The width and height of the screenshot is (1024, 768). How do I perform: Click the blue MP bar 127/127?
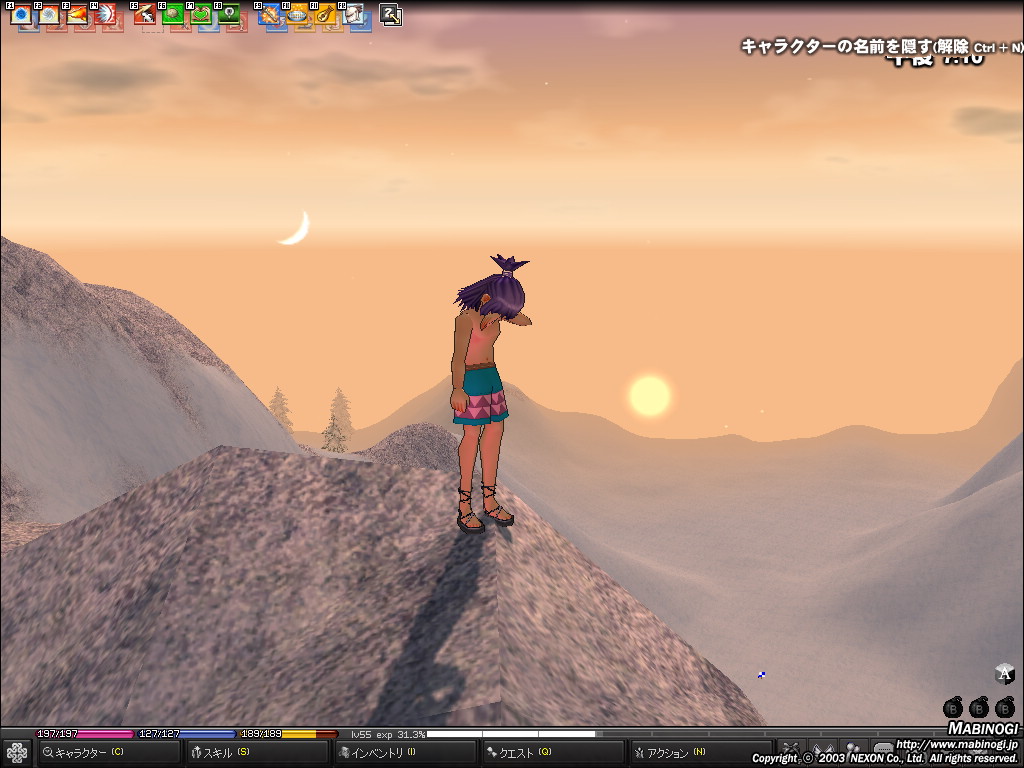click(187, 734)
